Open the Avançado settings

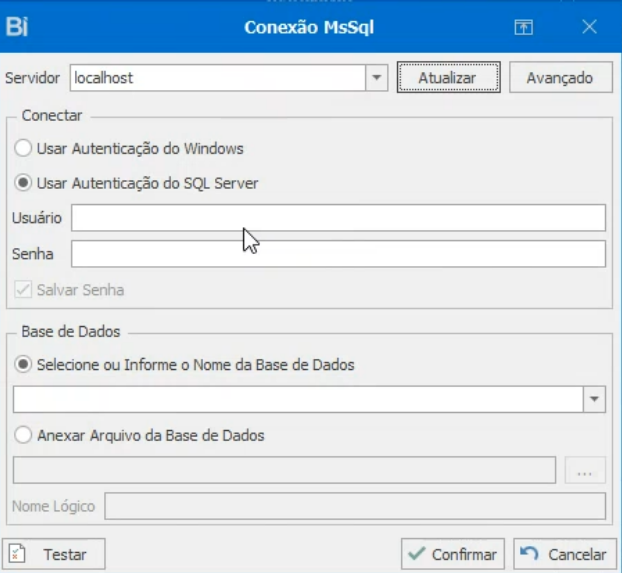point(560,77)
